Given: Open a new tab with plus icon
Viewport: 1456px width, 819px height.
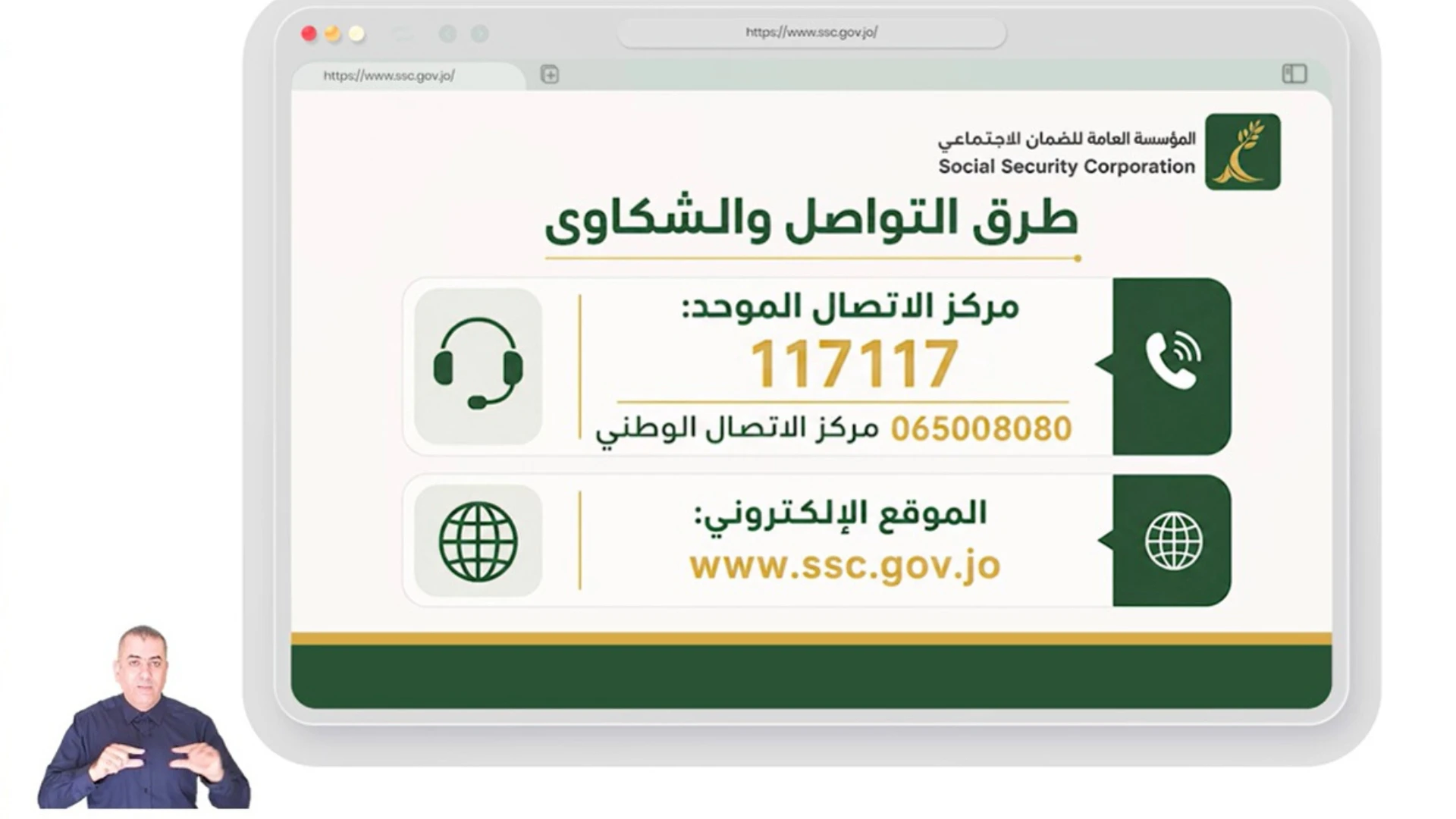Looking at the screenshot, I should 550,74.
